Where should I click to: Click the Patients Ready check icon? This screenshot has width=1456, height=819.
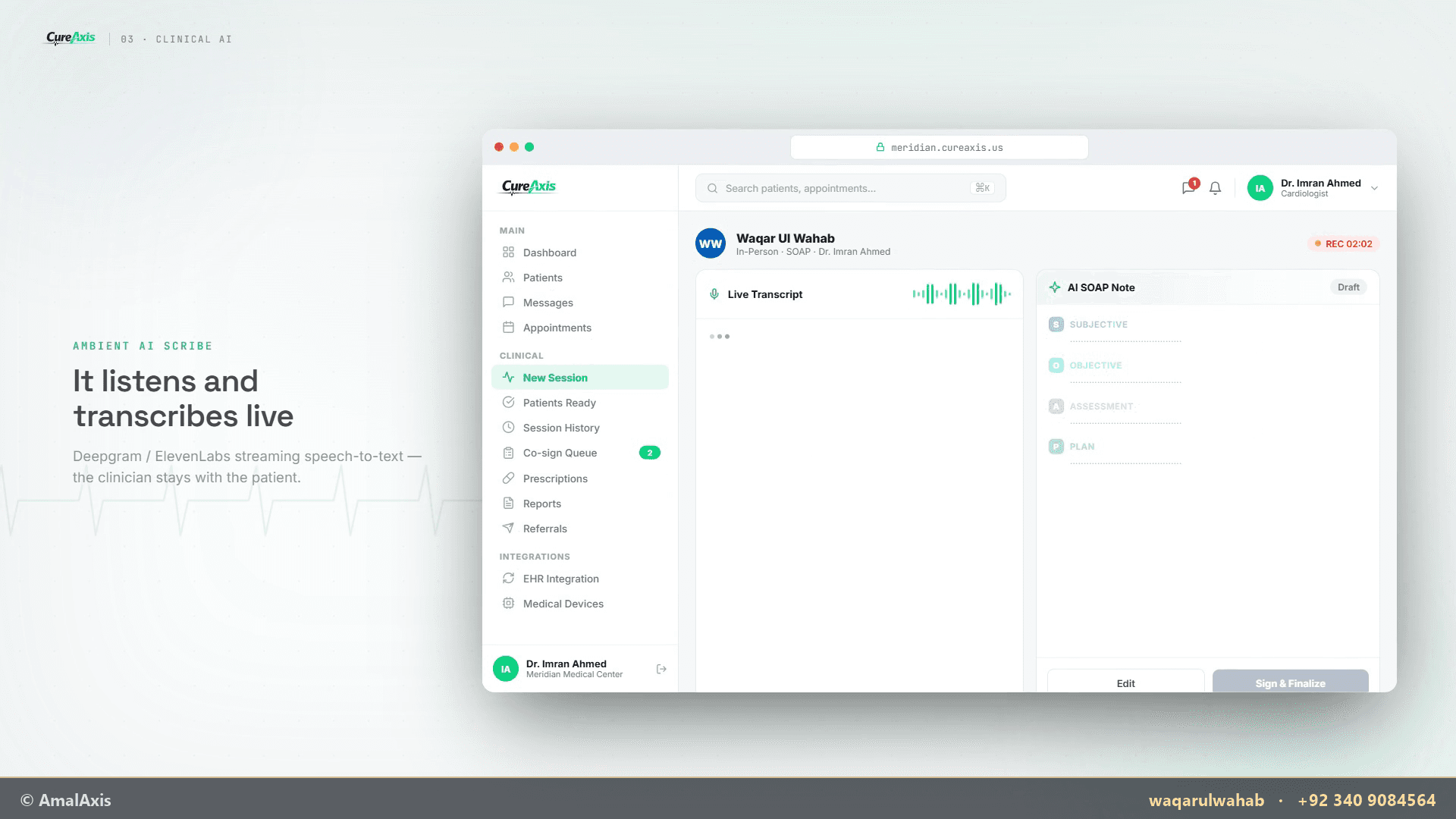(508, 403)
